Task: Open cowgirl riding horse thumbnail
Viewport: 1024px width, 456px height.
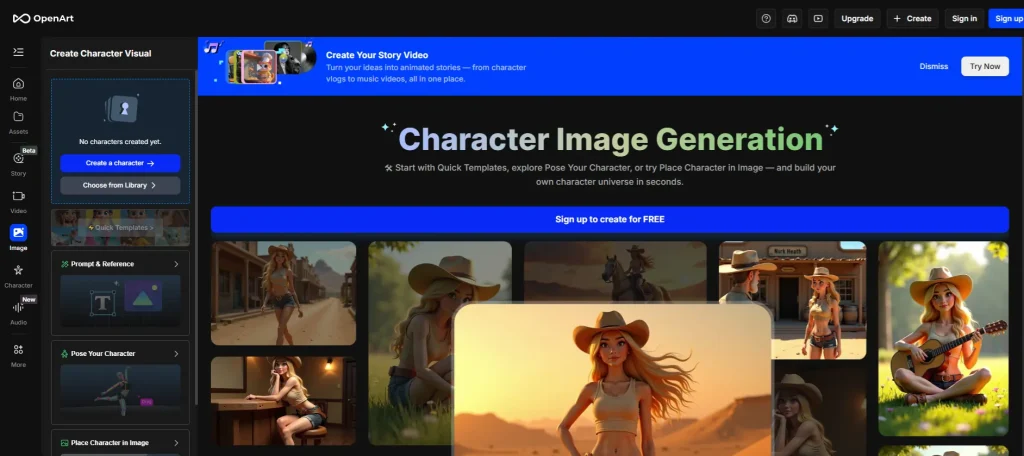Action: click(x=615, y=271)
